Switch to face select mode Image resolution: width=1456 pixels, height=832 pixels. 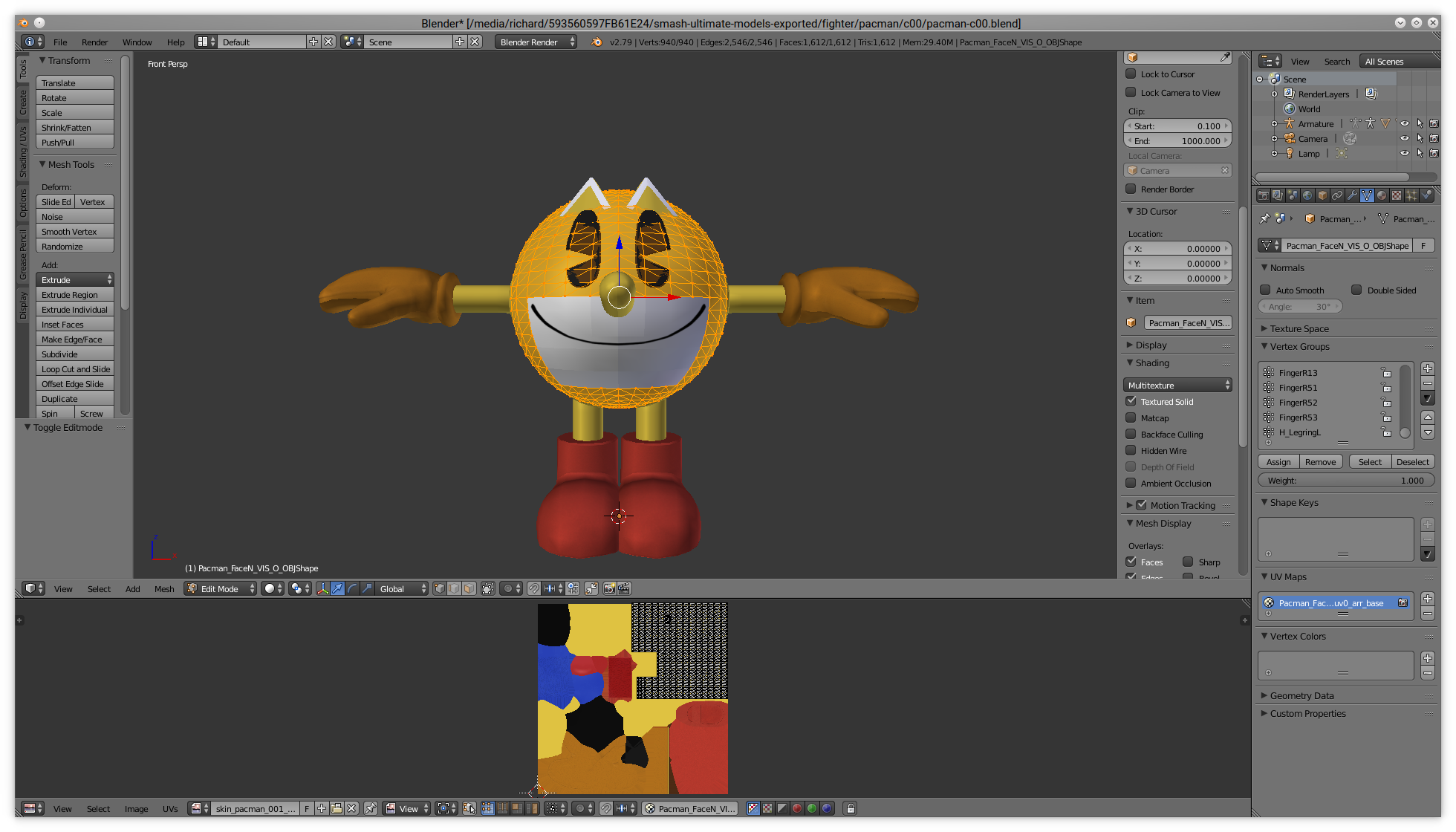(x=469, y=588)
